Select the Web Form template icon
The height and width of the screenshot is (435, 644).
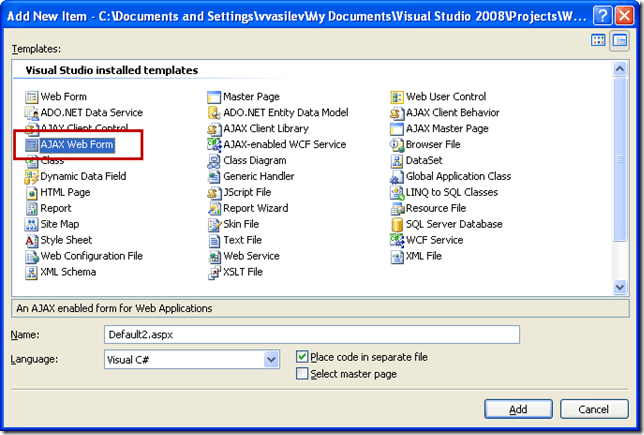[x=31, y=97]
